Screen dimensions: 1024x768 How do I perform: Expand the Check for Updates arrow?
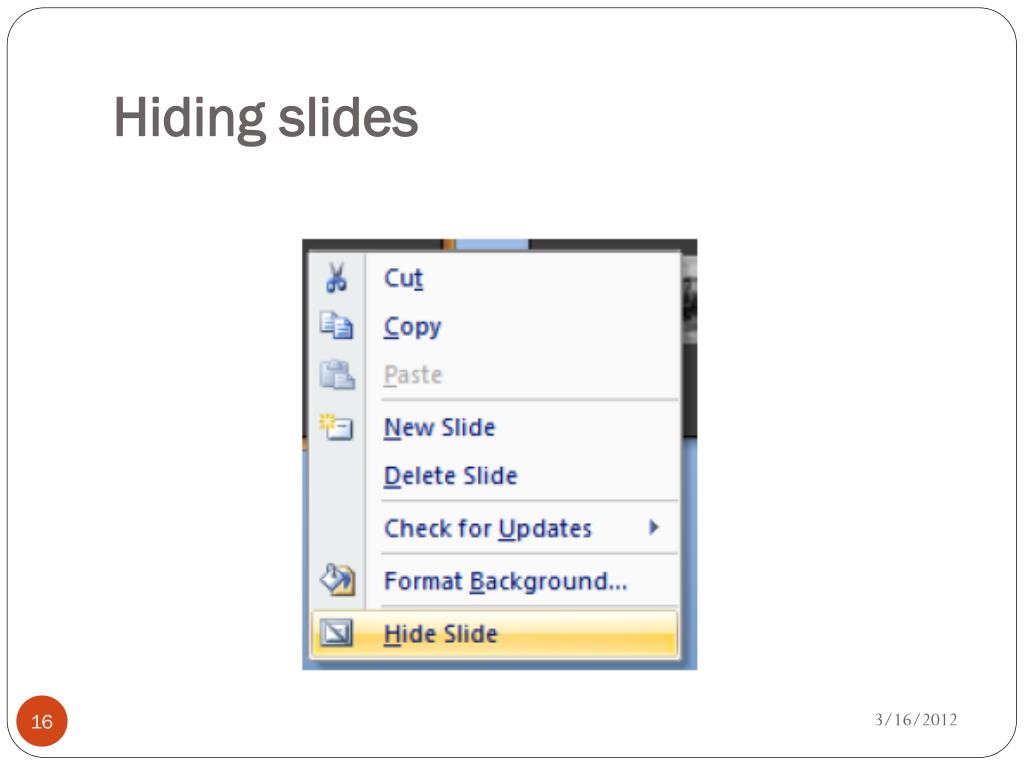click(654, 527)
